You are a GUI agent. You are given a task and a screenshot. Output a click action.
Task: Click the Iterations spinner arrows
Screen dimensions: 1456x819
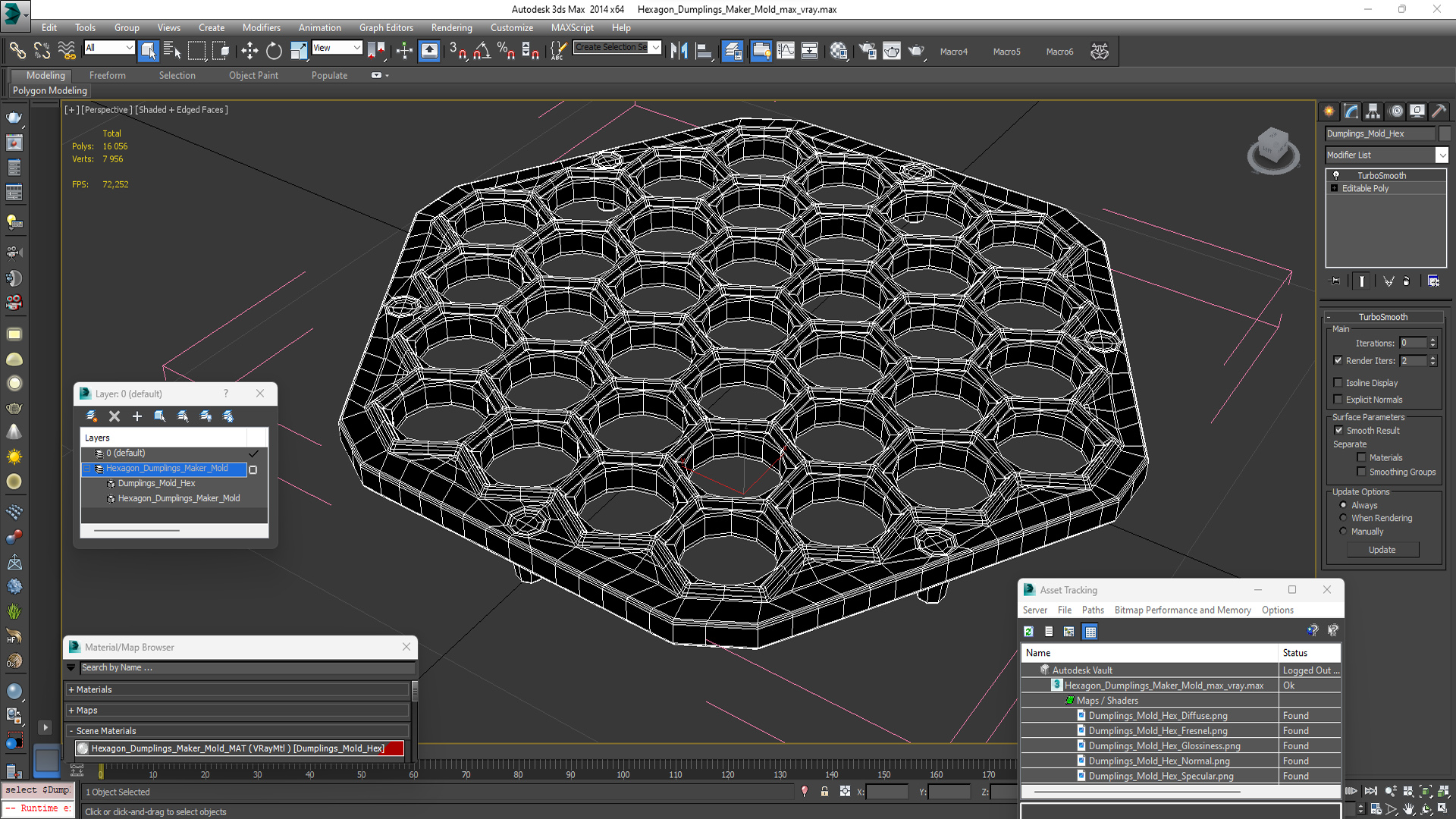(x=1432, y=343)
